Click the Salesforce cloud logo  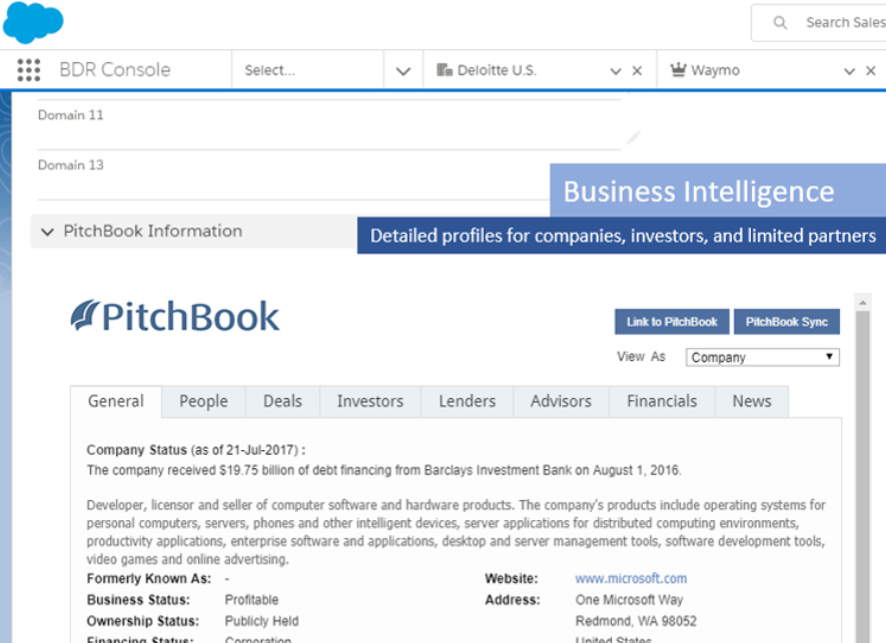pos(33,22)
